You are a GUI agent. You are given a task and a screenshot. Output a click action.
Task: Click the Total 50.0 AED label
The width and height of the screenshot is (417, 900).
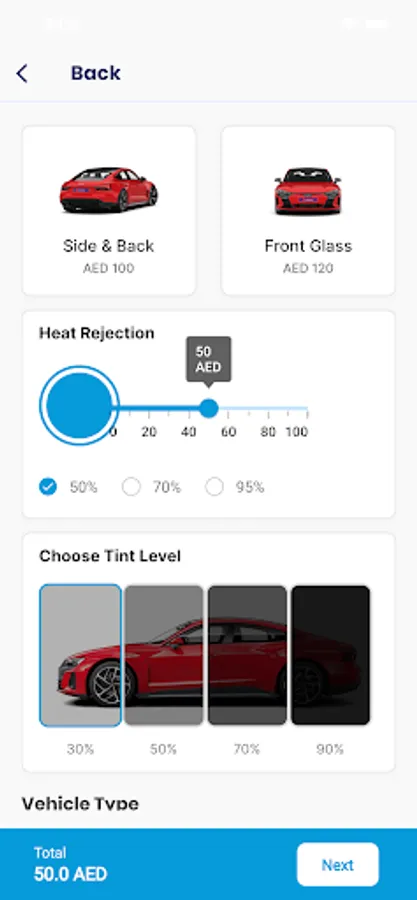70,864
